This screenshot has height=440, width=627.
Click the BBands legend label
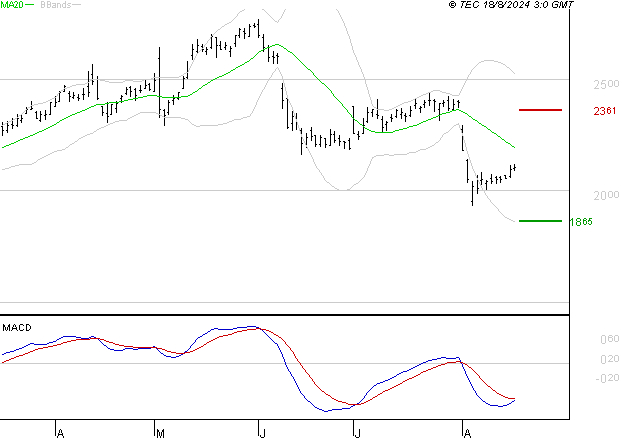(55, 4)
